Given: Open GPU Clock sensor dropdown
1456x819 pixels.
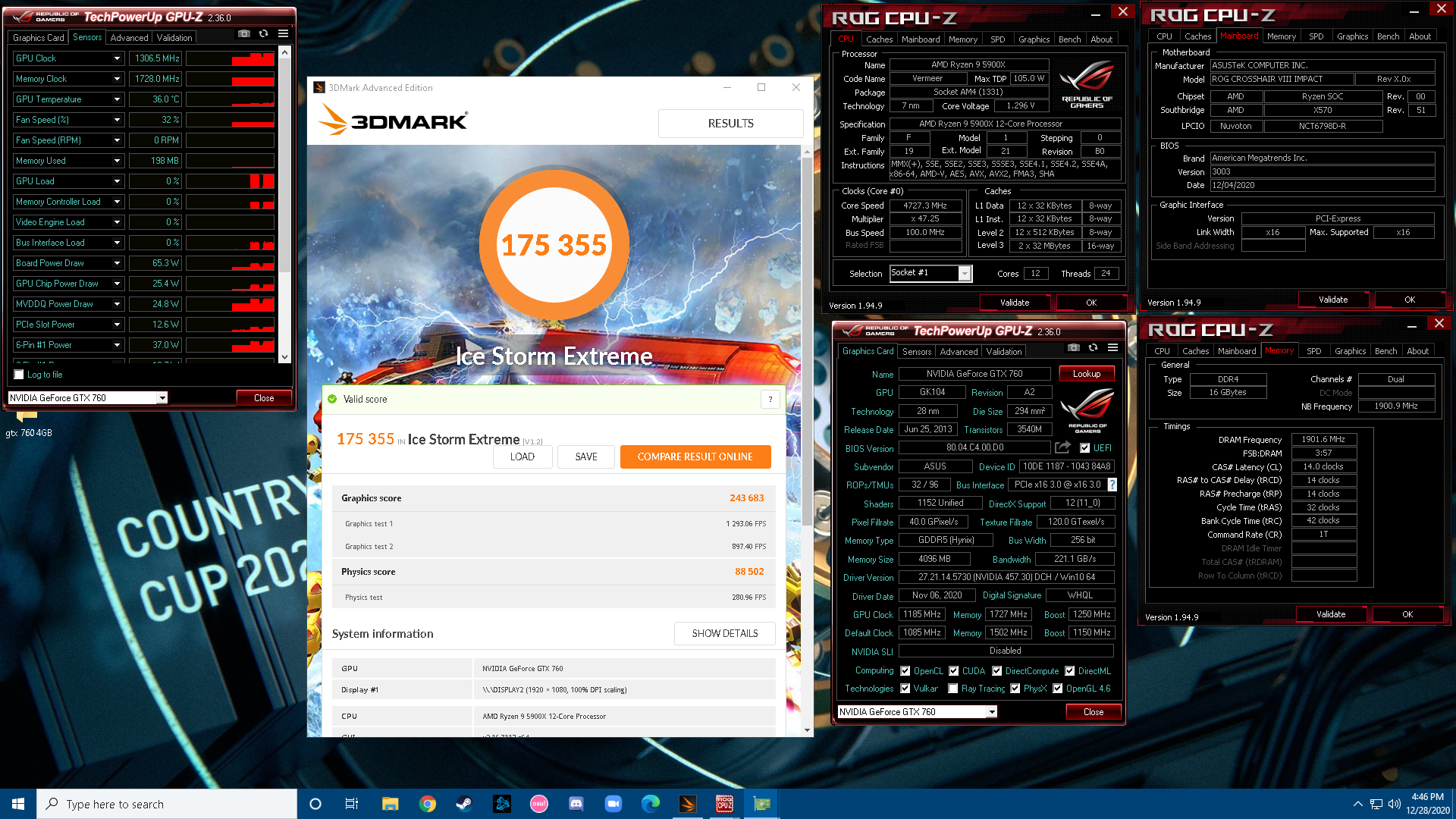Looking at the screenshot, I should 117,58.
